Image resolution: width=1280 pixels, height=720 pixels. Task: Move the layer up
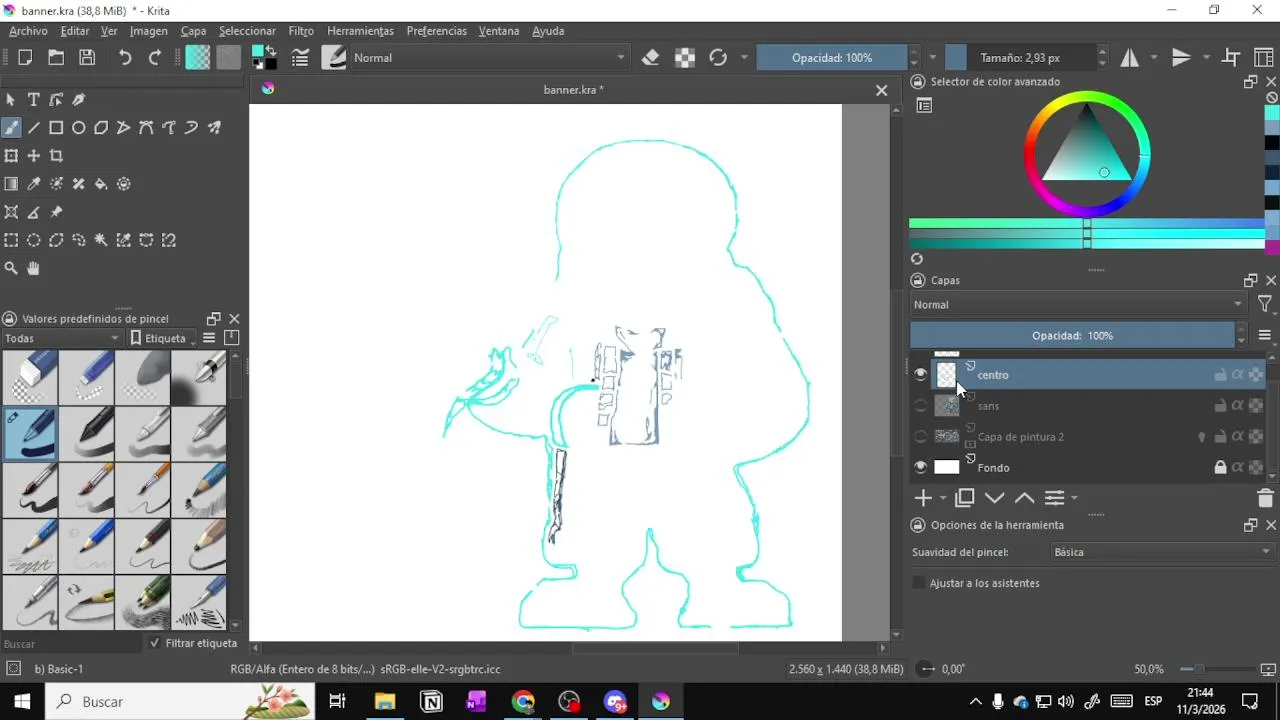tap(1024, 497)
